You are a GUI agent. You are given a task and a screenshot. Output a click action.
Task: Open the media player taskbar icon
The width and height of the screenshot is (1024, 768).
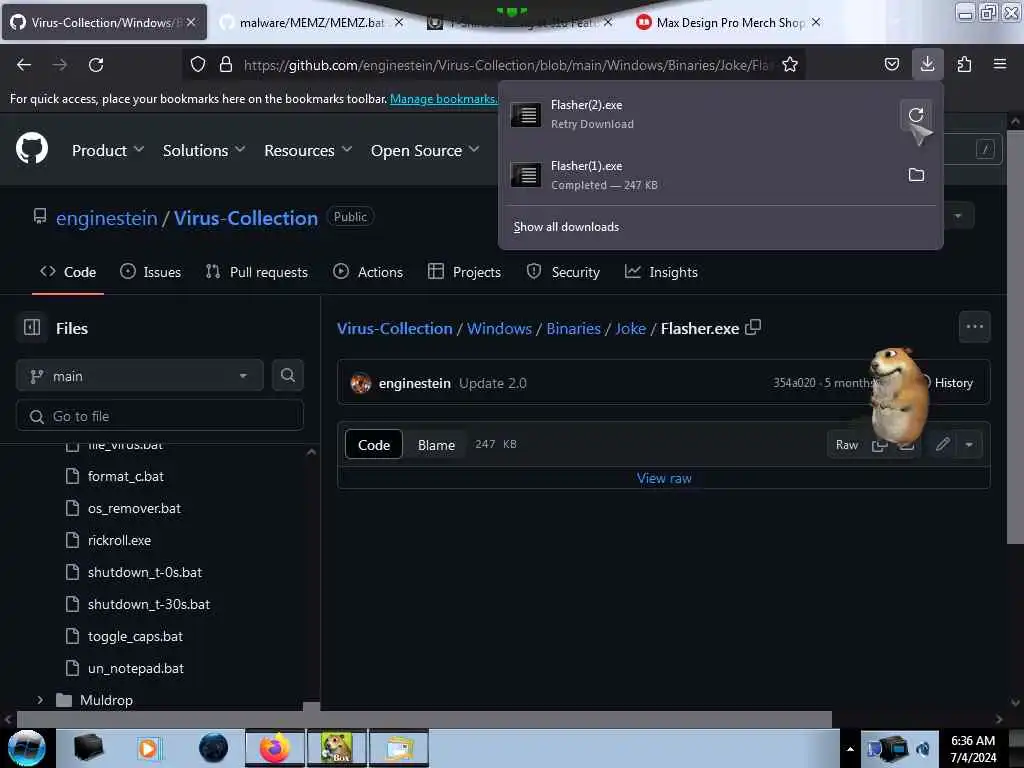(x=148, y=748)
